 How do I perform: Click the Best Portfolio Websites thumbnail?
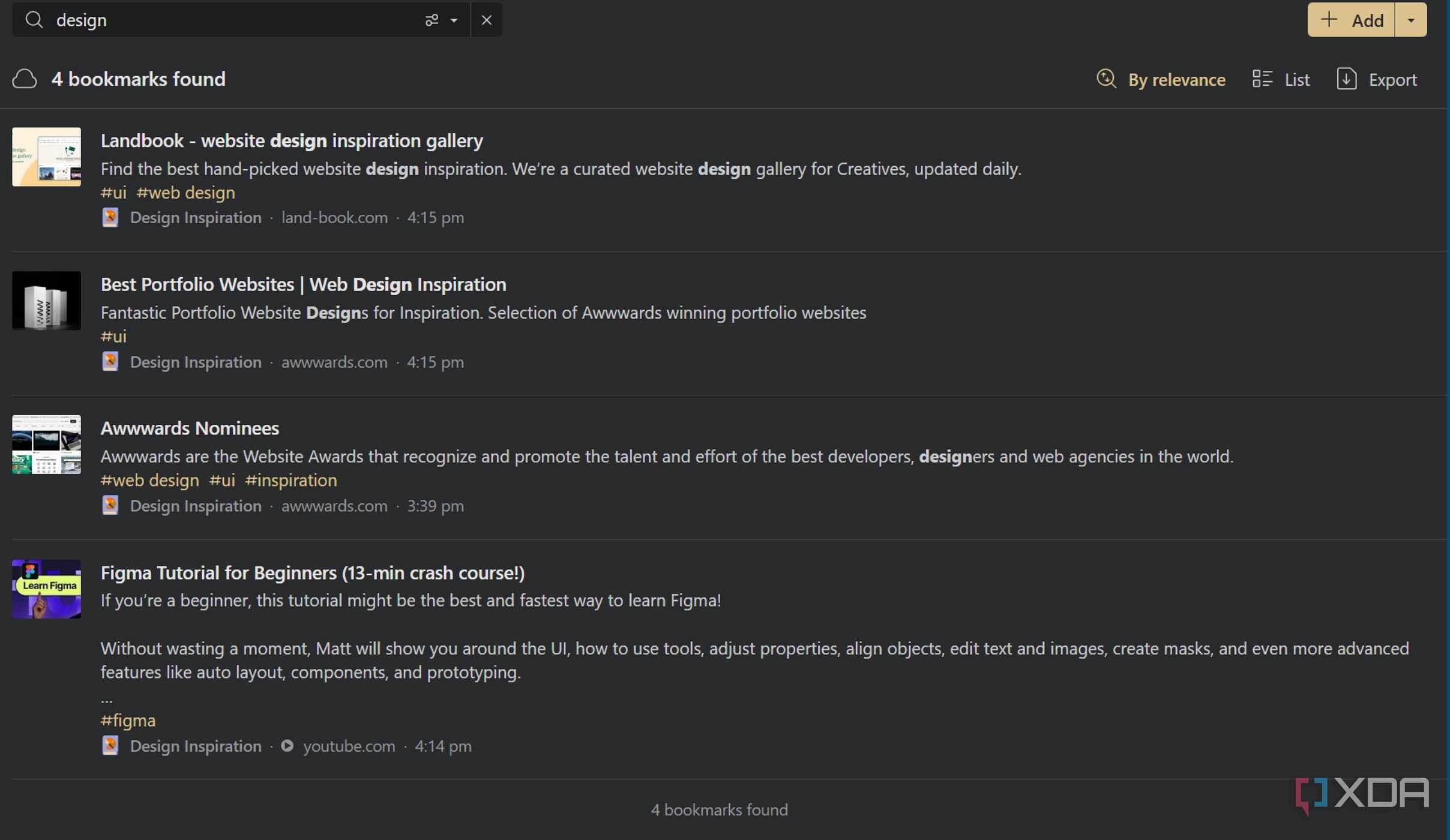(46, 301)
